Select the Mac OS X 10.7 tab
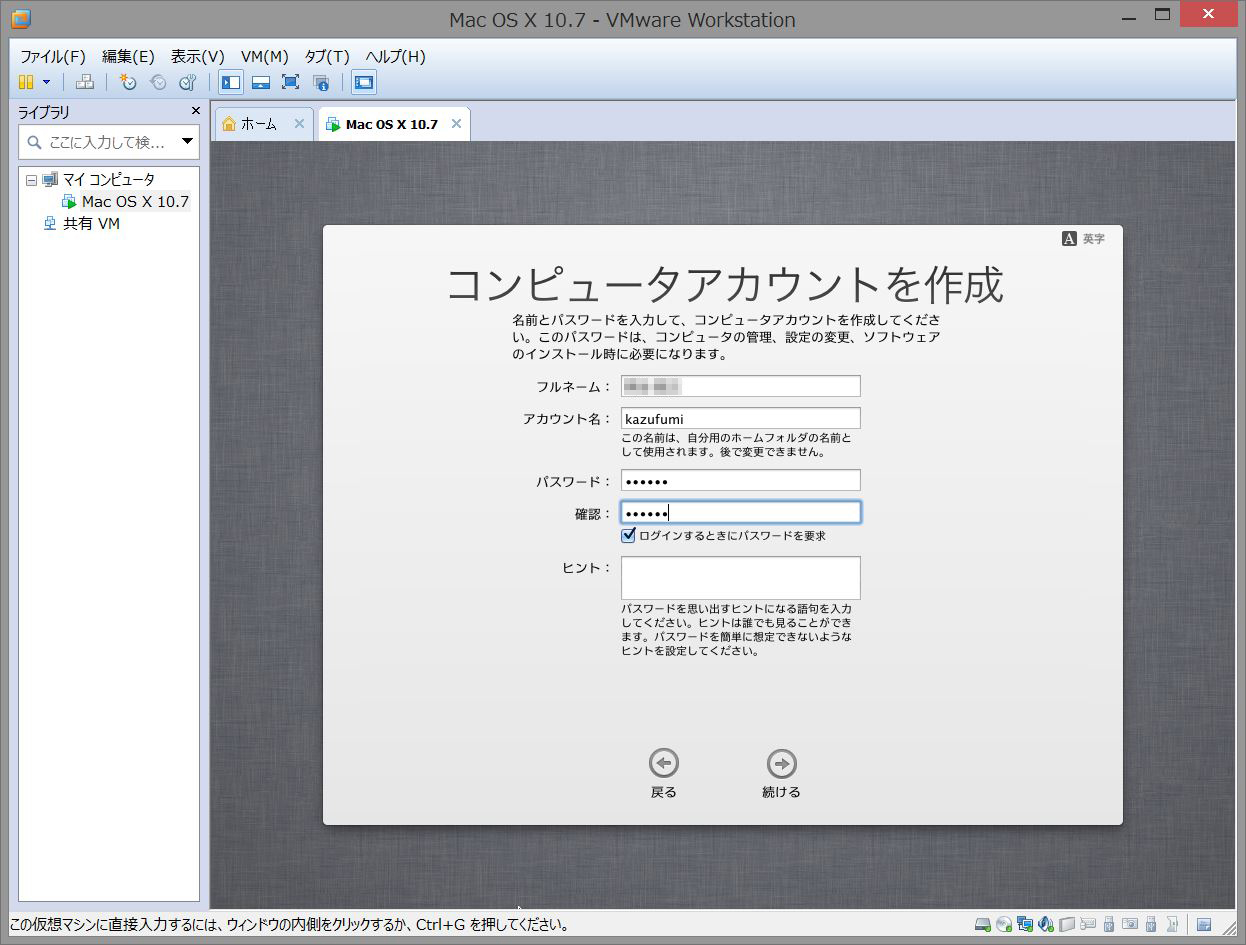The height and width of the screenshot is (945, 1246). pos(394,124)
